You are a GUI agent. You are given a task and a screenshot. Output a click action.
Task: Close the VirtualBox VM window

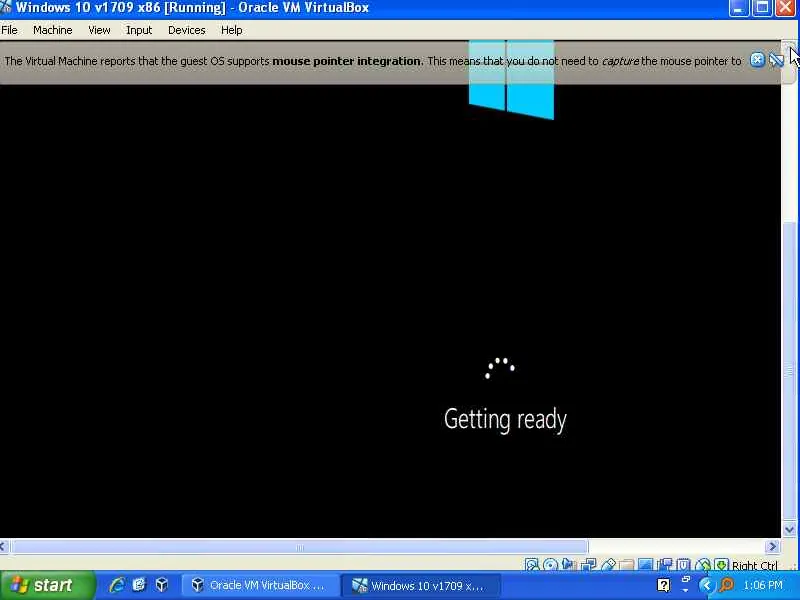point(786,8)
